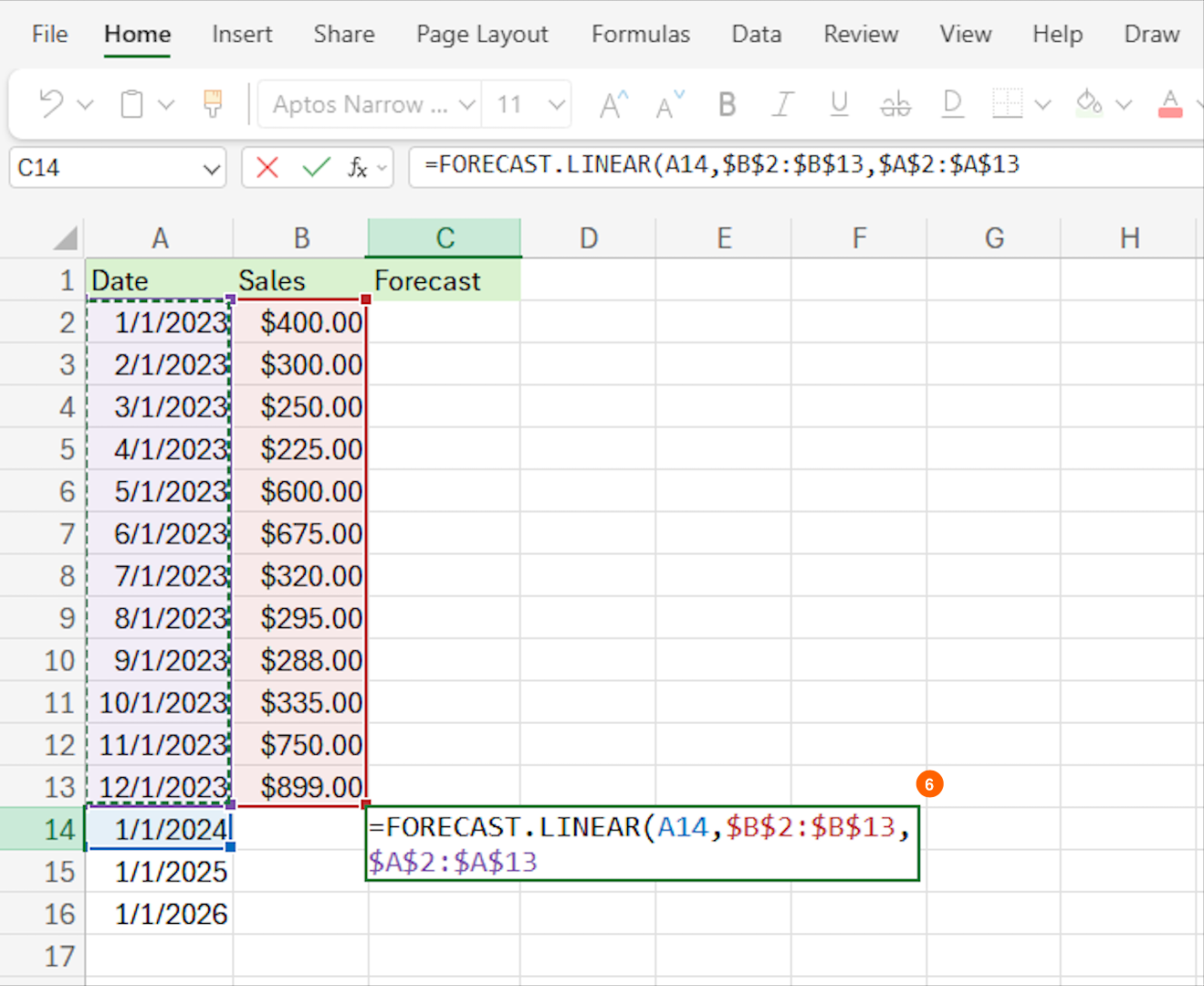Viewport: 1204px width, 986px height.
Task: Select the Format Painter brush icon
Action: pyautogui.click(x=213, y=104)
